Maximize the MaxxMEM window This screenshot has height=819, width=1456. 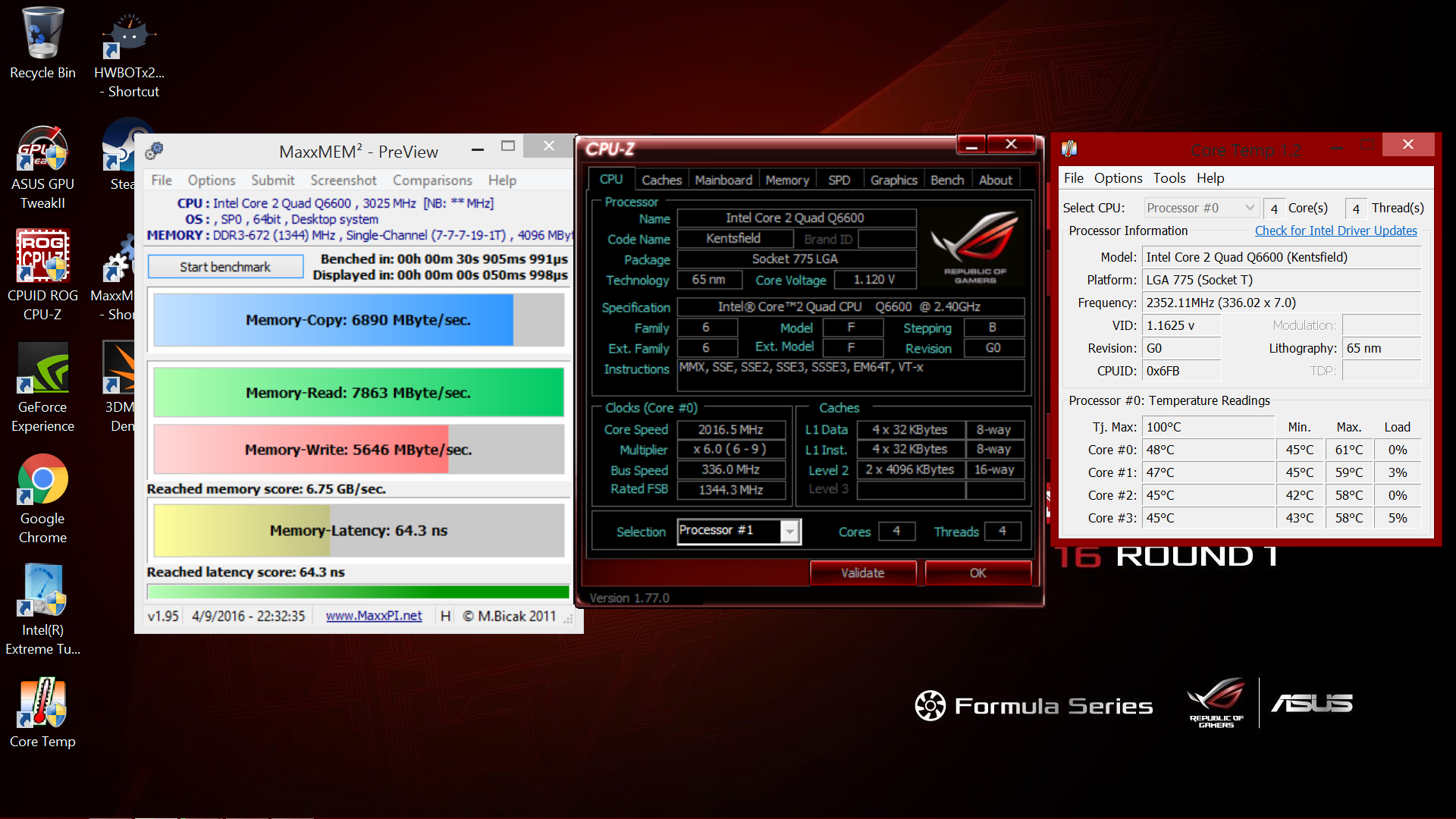pos(508,146)
